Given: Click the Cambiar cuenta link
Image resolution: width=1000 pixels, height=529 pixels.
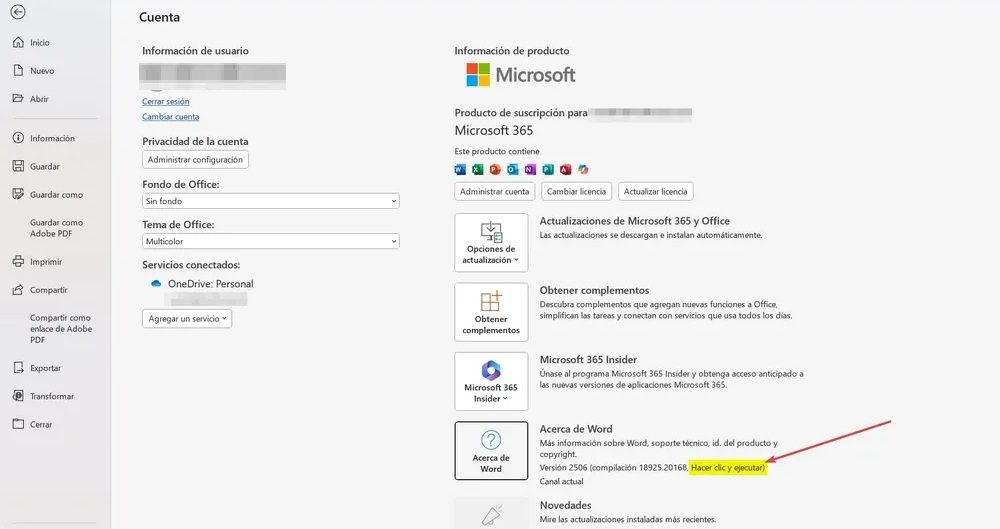Looking at the screenshot, I should [x=170, y=117].
